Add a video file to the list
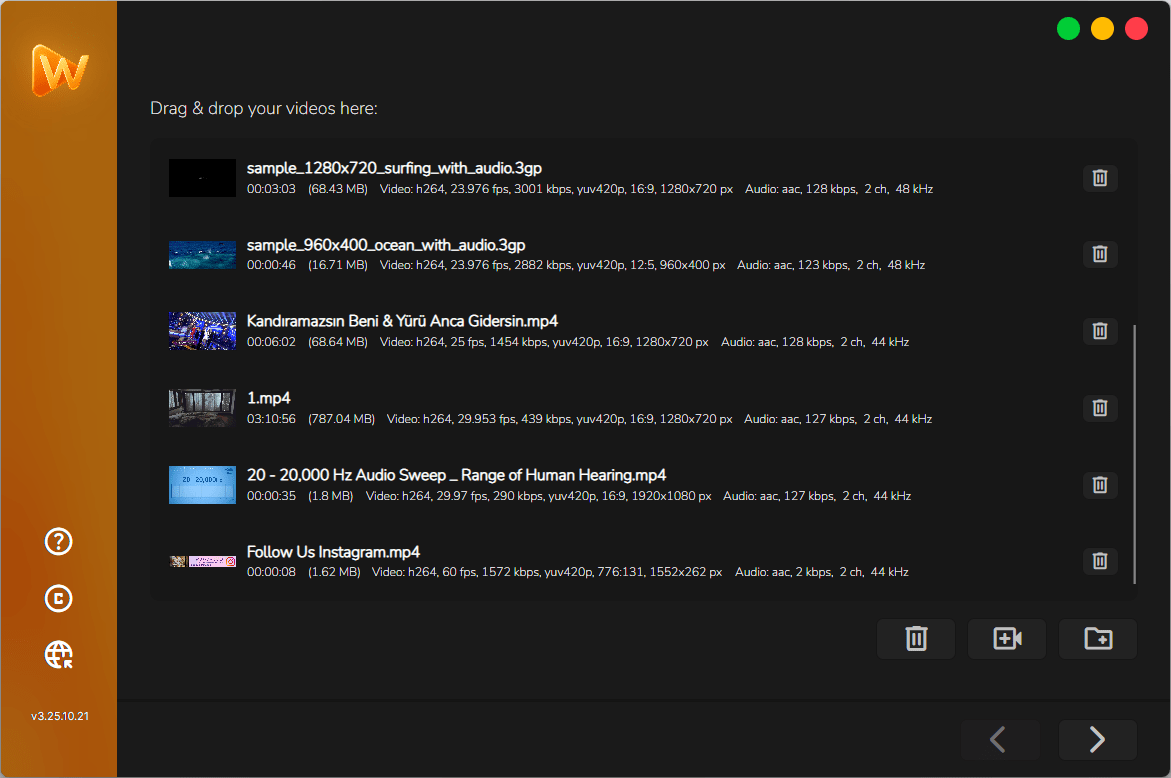This screenshot has height=778, width=1171. click(x=1007, y=639)
